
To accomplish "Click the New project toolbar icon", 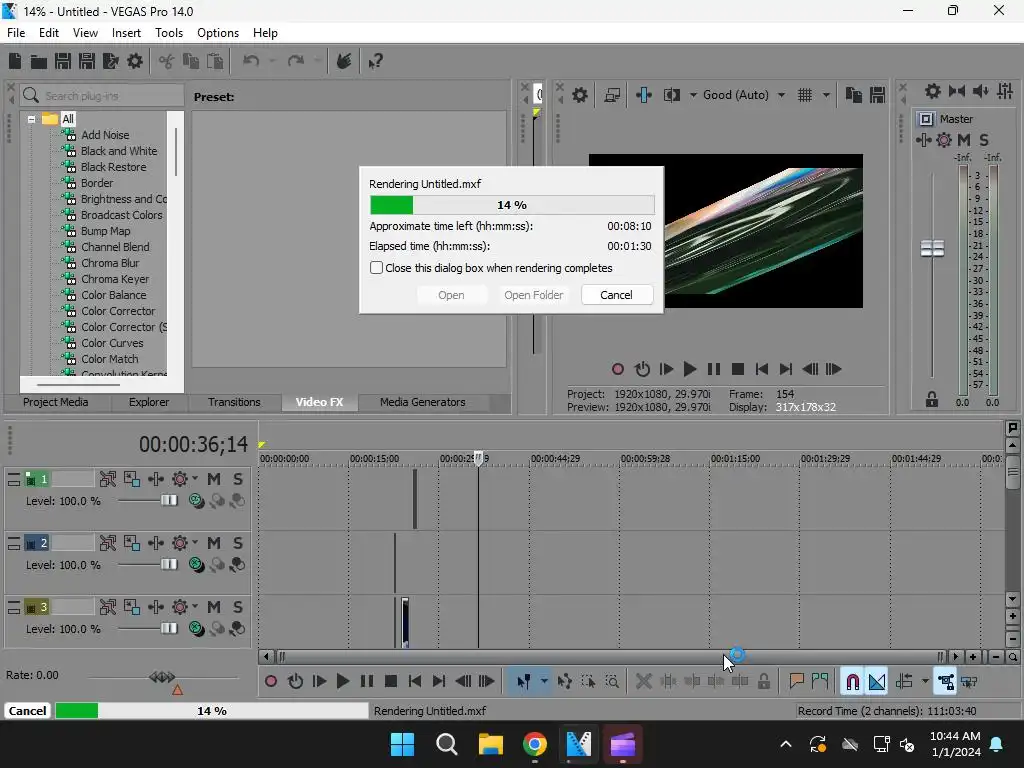I will [x=15, y=61].
